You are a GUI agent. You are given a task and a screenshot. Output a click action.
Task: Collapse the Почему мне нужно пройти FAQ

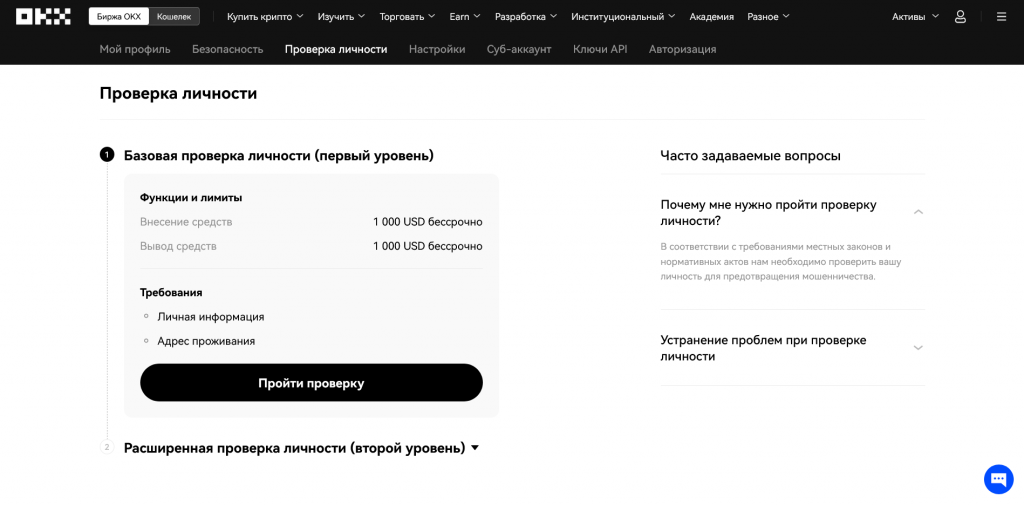918,212
